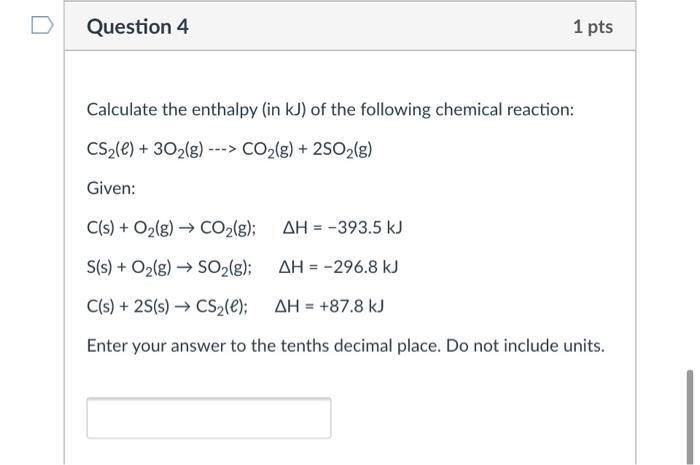Click the "Do not include units." sentence

525,346
